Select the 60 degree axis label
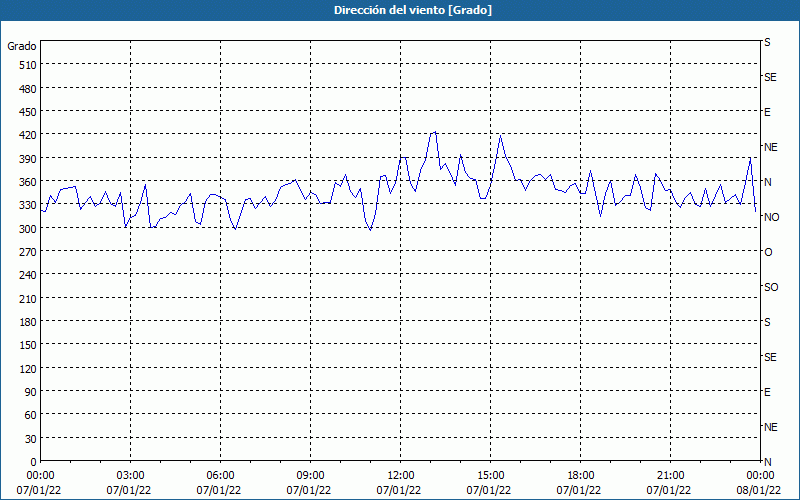The height and width of the screenshot is (500, 800). (31, 415)
